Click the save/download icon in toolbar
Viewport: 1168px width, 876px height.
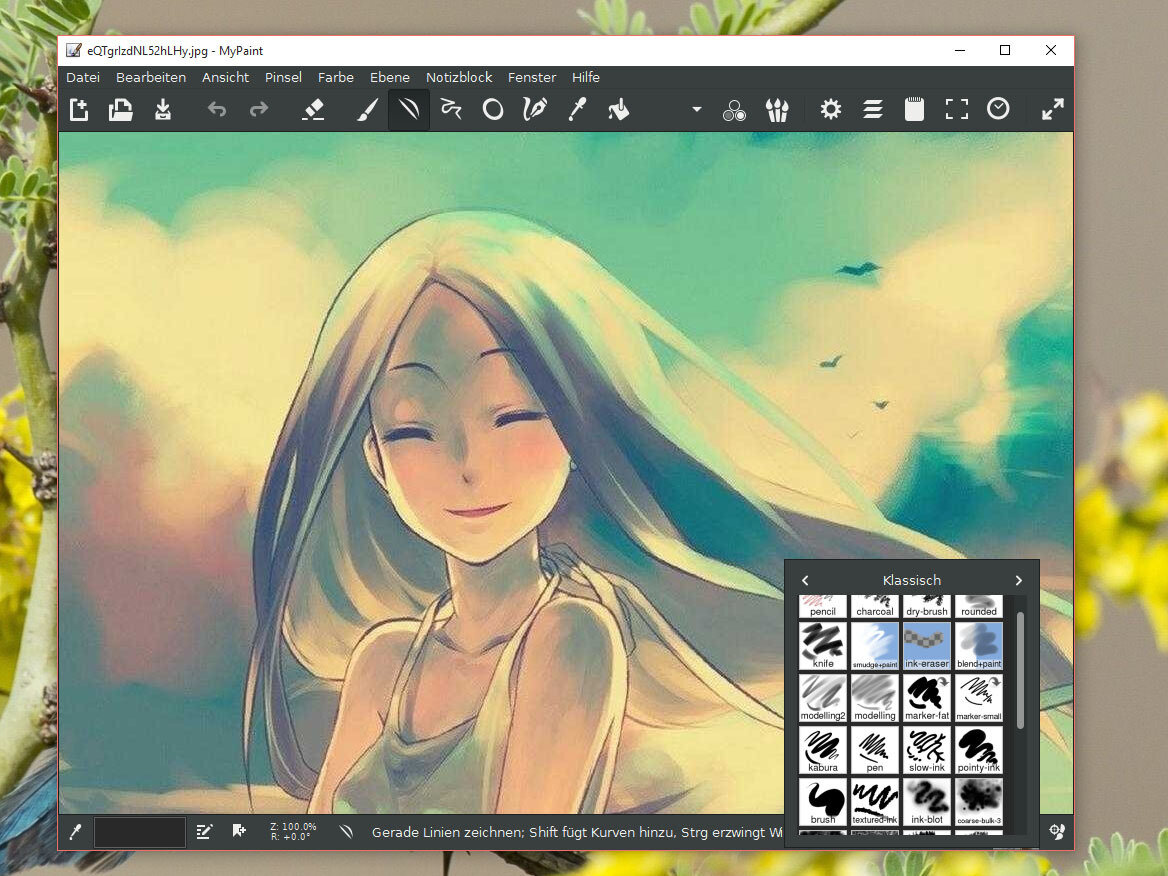pyautogui.click(x=162, y=110)
